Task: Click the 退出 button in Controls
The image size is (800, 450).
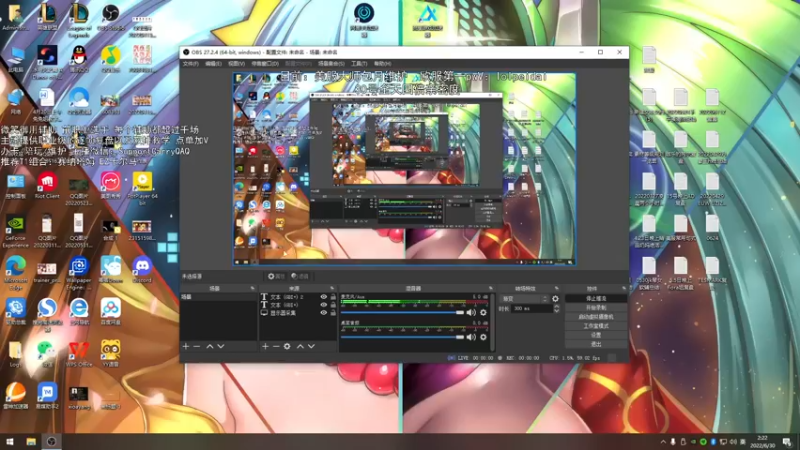Action: pos(596,344)
